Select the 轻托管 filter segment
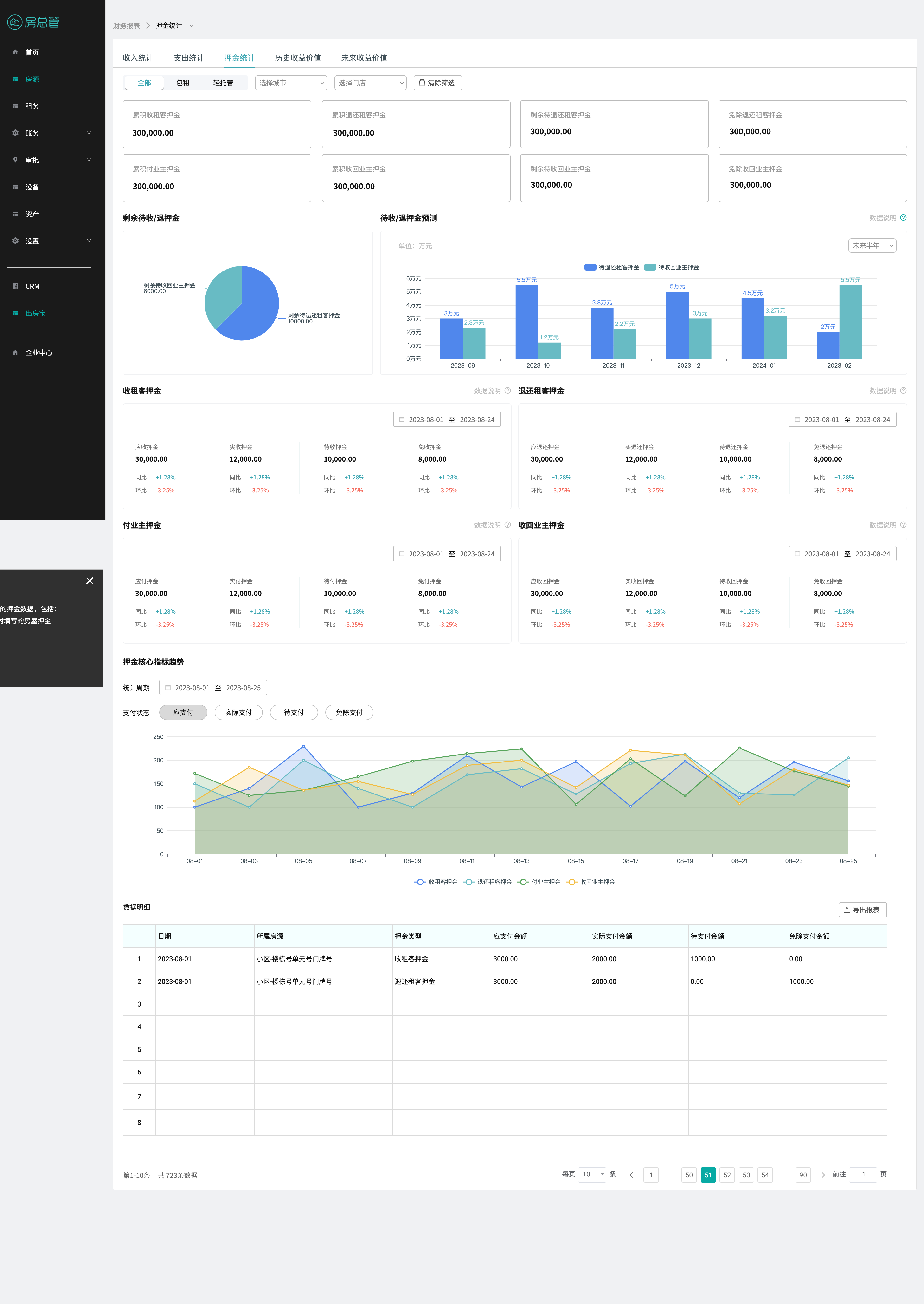This screenshot has width=924, height=1304. [223, 83]
